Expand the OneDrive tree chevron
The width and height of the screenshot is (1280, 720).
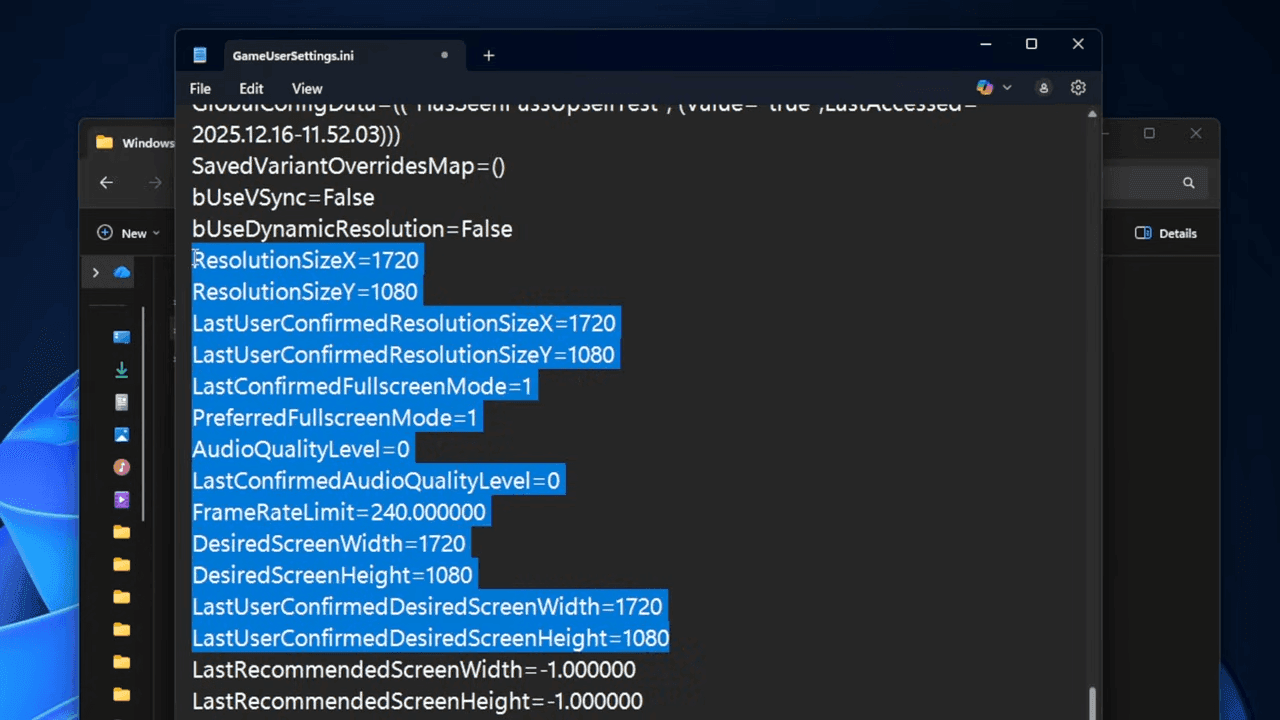point(96,272)
